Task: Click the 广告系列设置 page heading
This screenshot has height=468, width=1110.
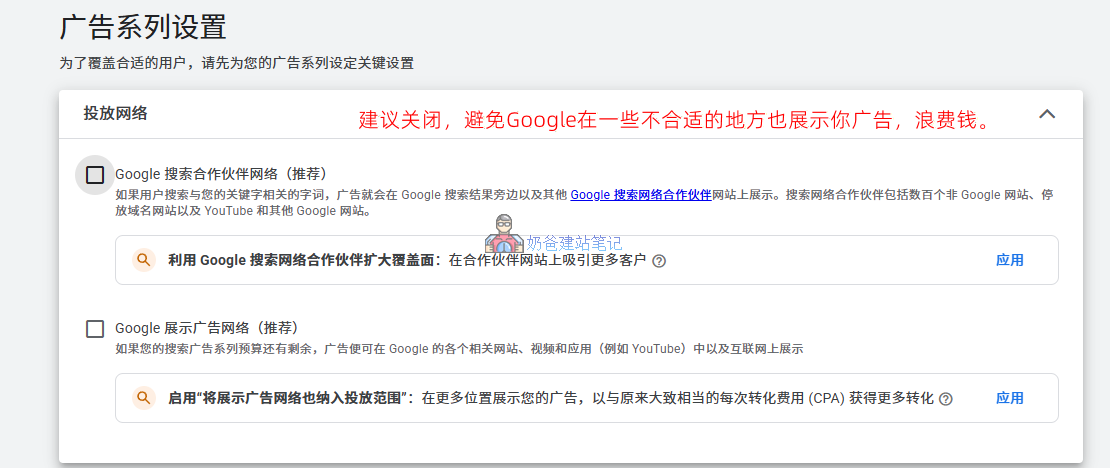Action: click(143, 28)
